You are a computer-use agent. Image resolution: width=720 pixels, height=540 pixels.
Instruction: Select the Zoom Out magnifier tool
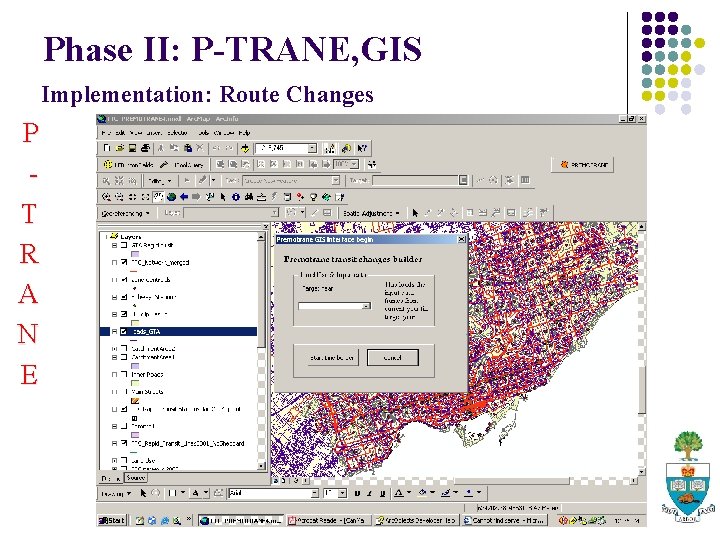(119, 197)
